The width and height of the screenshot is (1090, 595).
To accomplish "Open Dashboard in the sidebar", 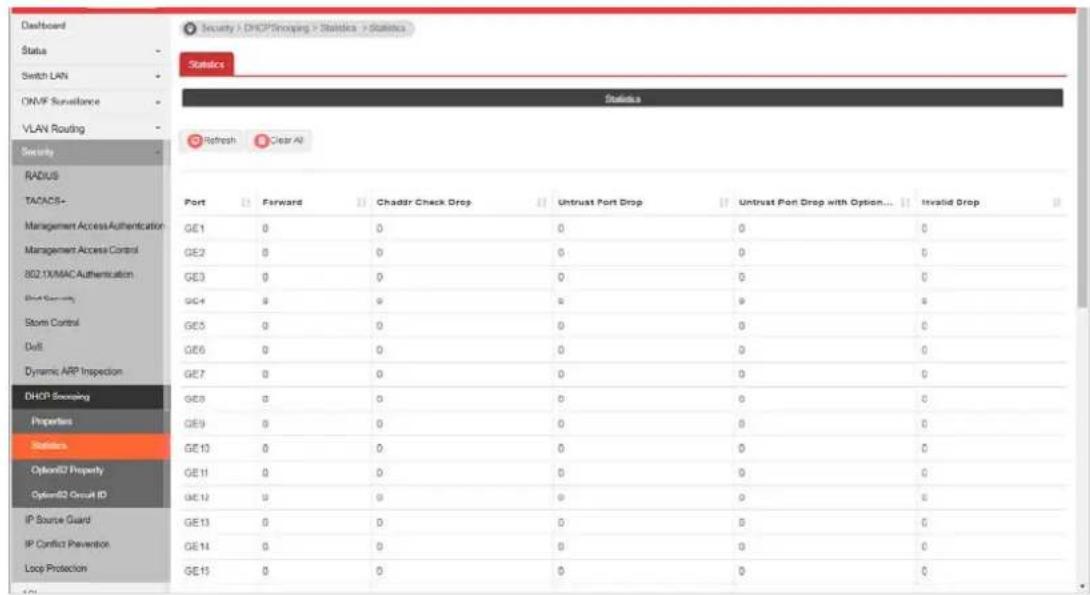I will tap(43, 26).
